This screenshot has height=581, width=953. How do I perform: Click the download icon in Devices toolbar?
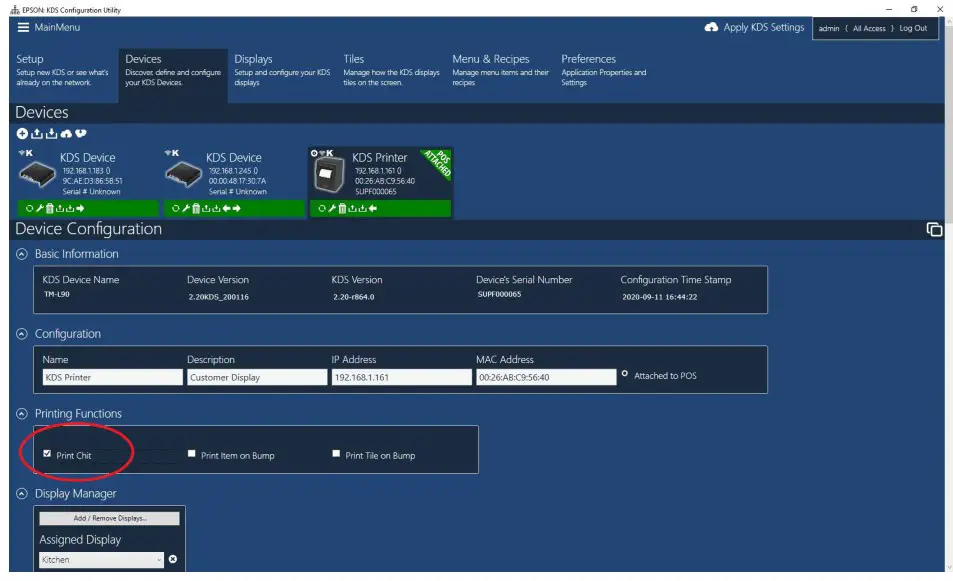52,134
